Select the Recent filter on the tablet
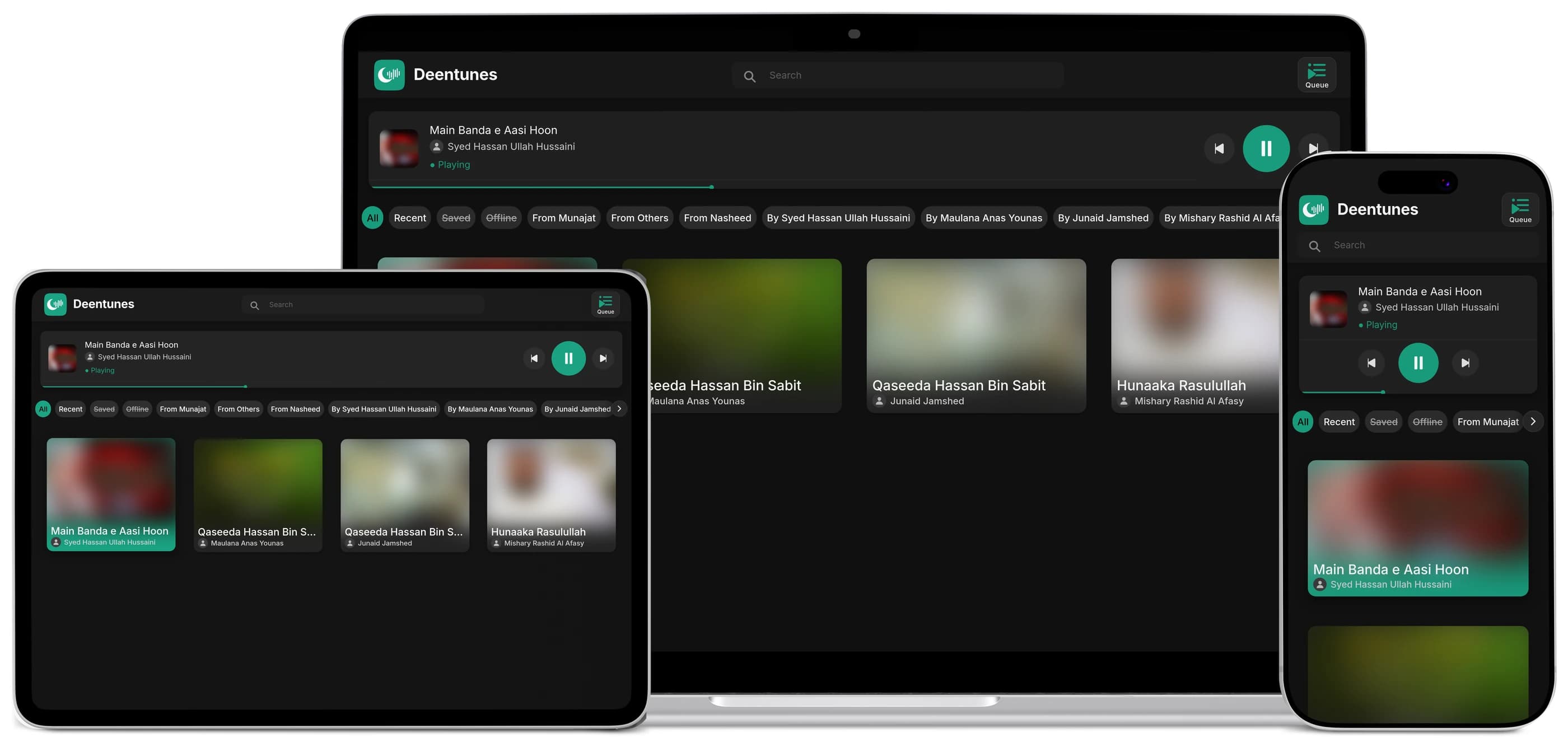1568x747 pixels. tap(70, 409)
